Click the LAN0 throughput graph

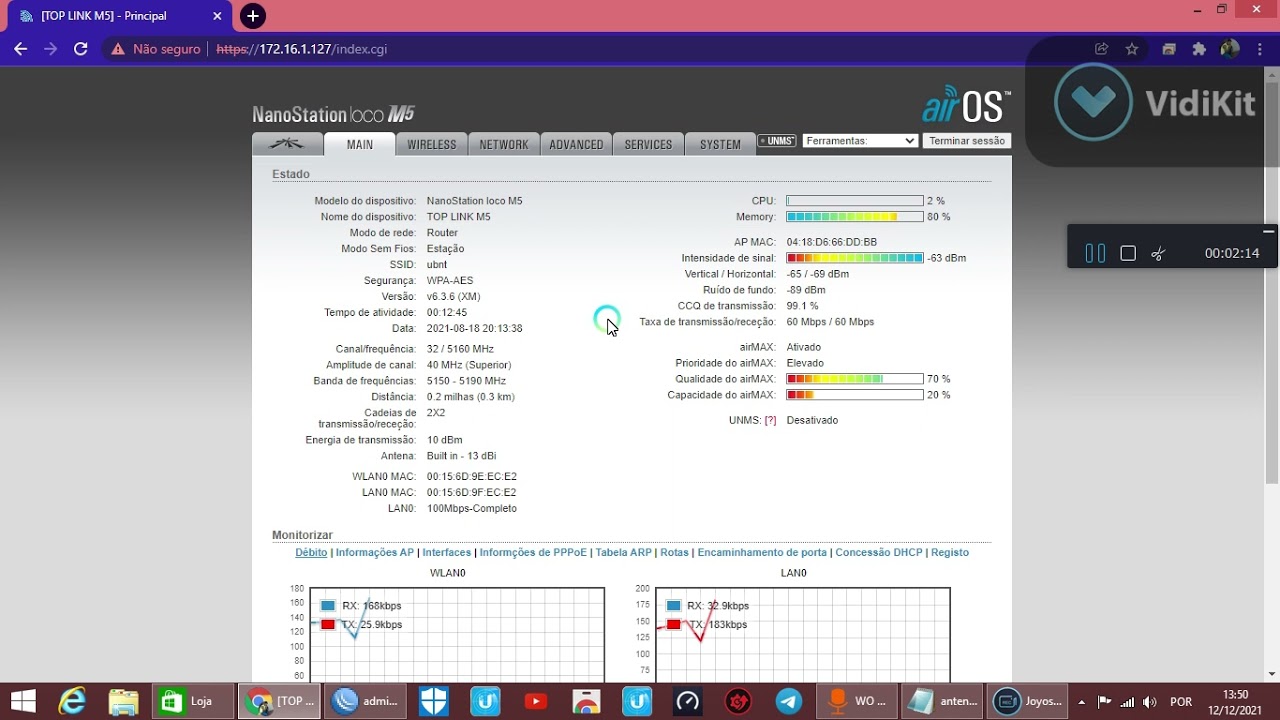coord(803,635)
